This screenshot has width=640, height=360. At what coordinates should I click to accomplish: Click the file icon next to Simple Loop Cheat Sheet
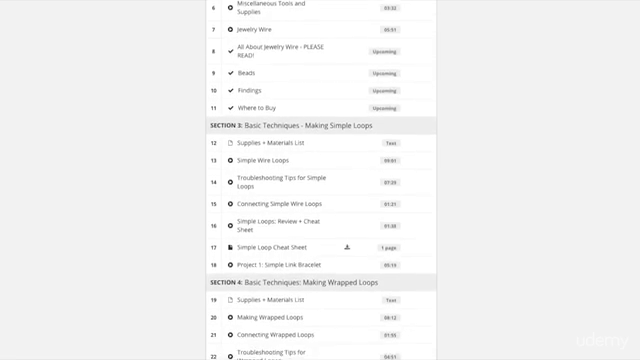pyautogui.click(x=230, y=247)
